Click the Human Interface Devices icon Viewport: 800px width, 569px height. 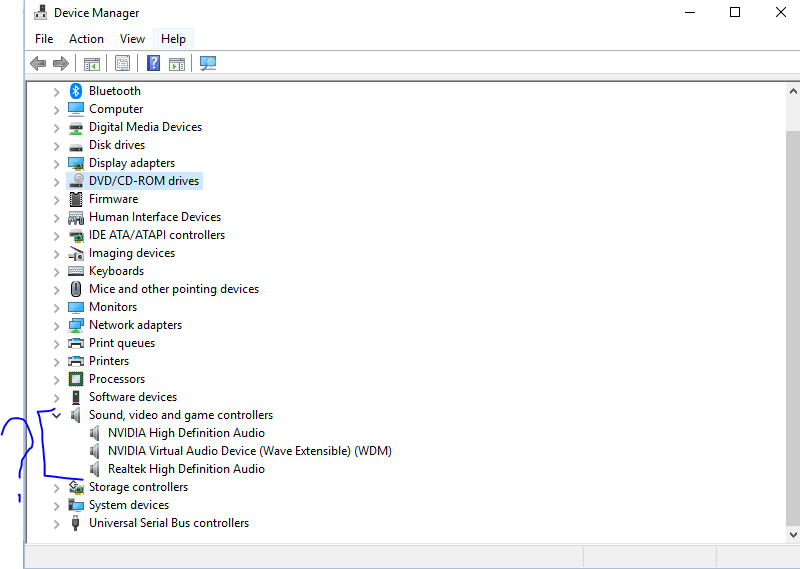tap(76, 217)
